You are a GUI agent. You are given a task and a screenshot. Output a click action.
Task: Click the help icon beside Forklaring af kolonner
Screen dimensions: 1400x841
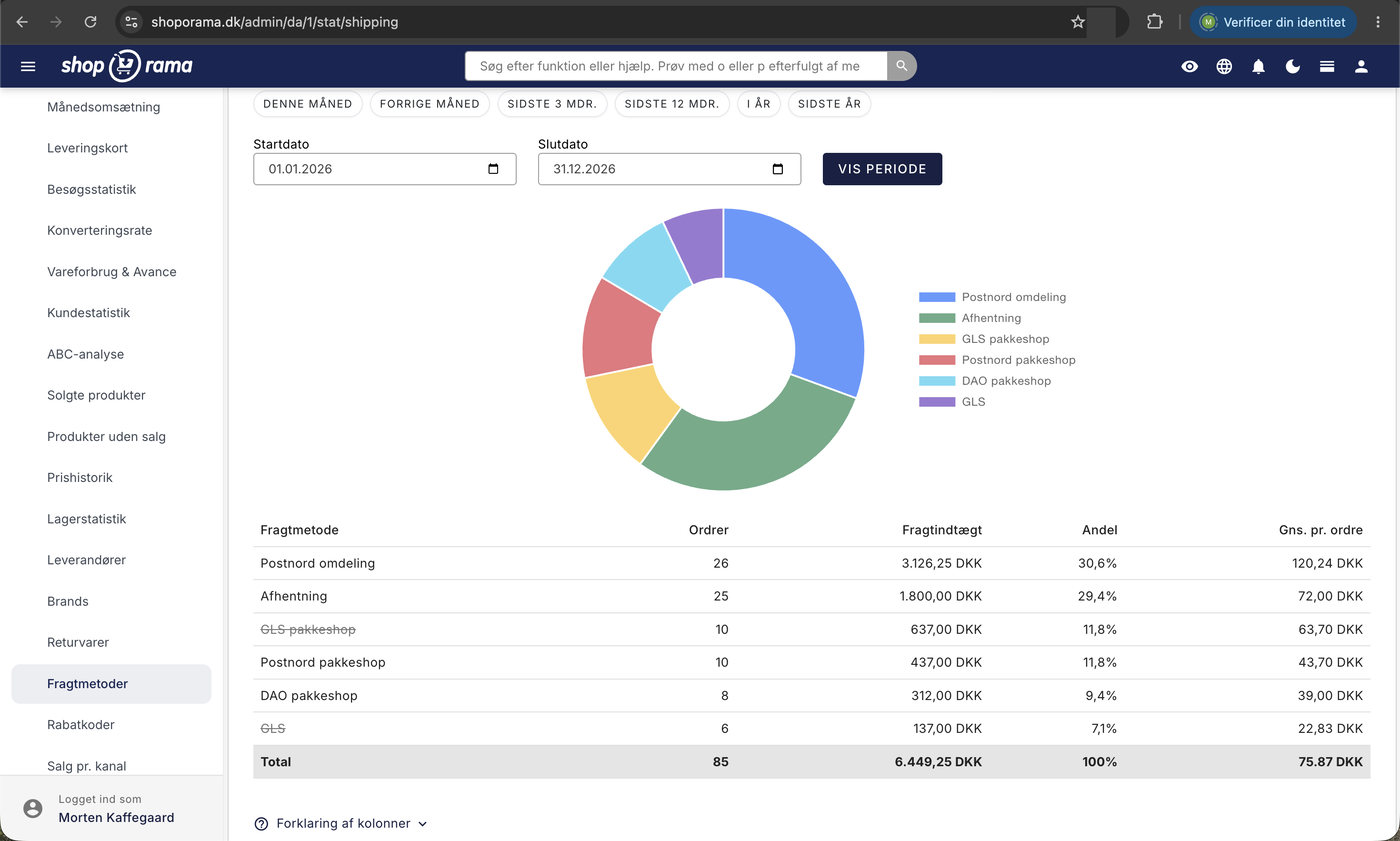point(261,824)
